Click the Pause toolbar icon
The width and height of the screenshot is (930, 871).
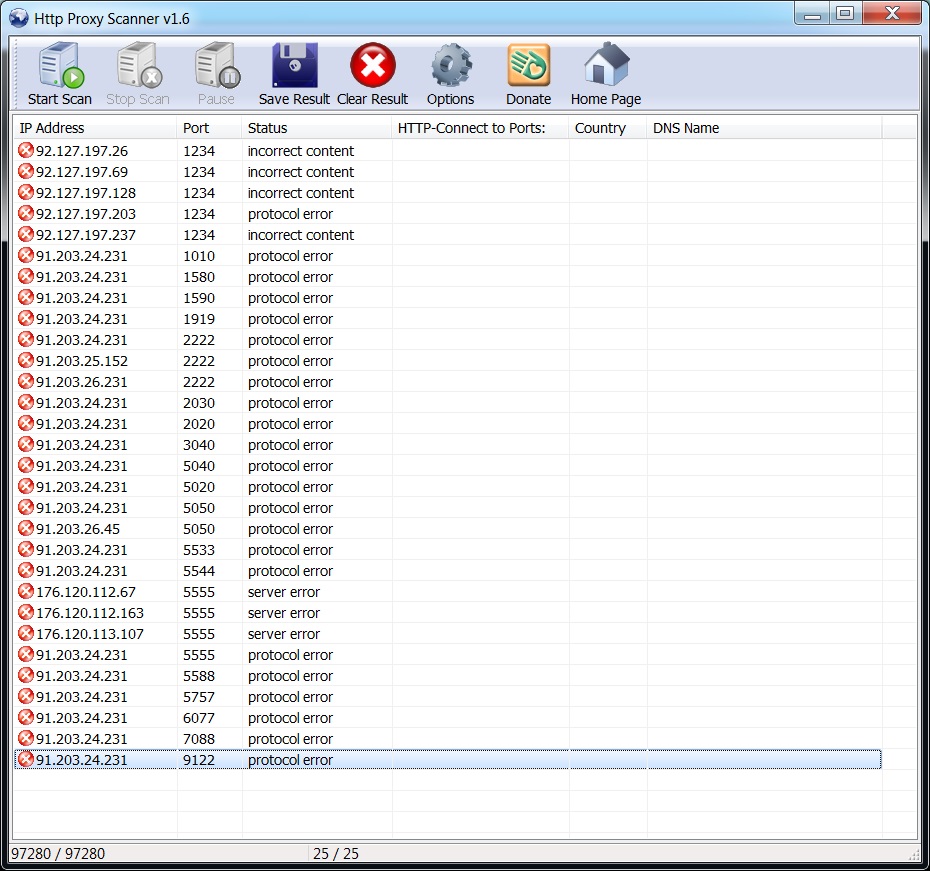coord(217,65)
